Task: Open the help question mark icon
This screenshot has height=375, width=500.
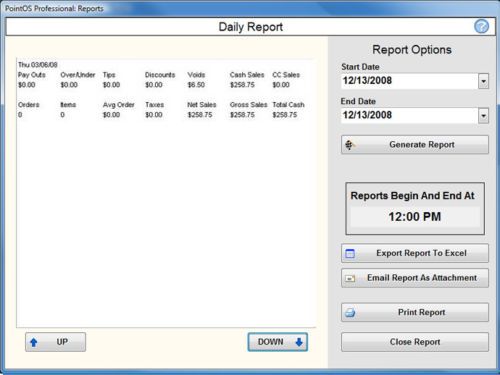Action: point(481,26)
